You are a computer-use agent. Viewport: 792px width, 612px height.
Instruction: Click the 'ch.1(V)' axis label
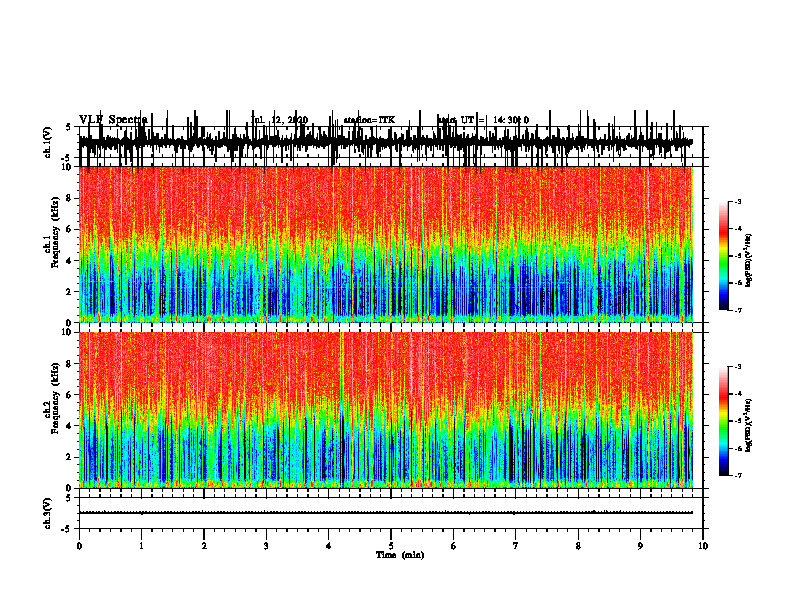[x=48, y=142]
